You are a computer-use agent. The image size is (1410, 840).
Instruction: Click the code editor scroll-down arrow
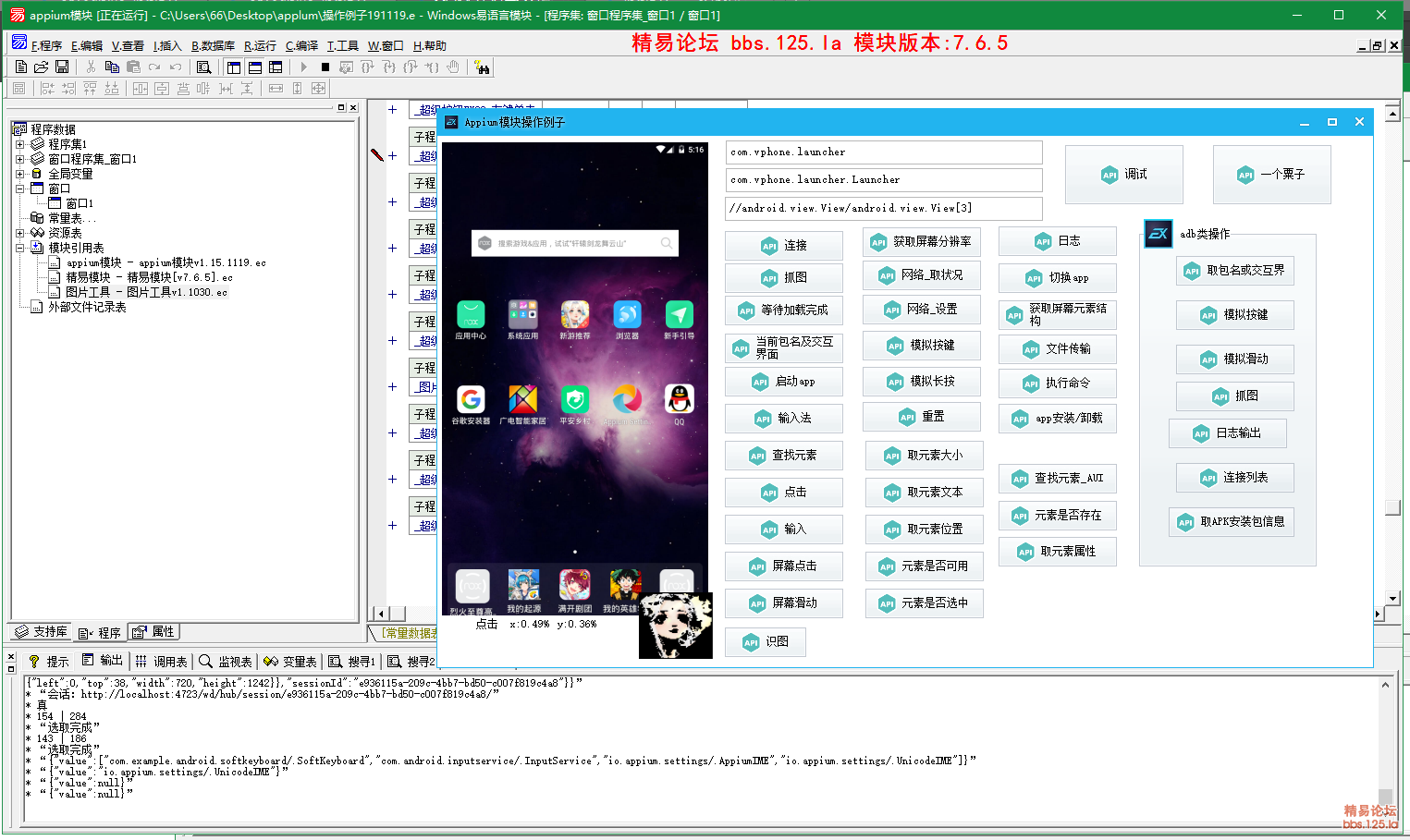[1392, 598]
